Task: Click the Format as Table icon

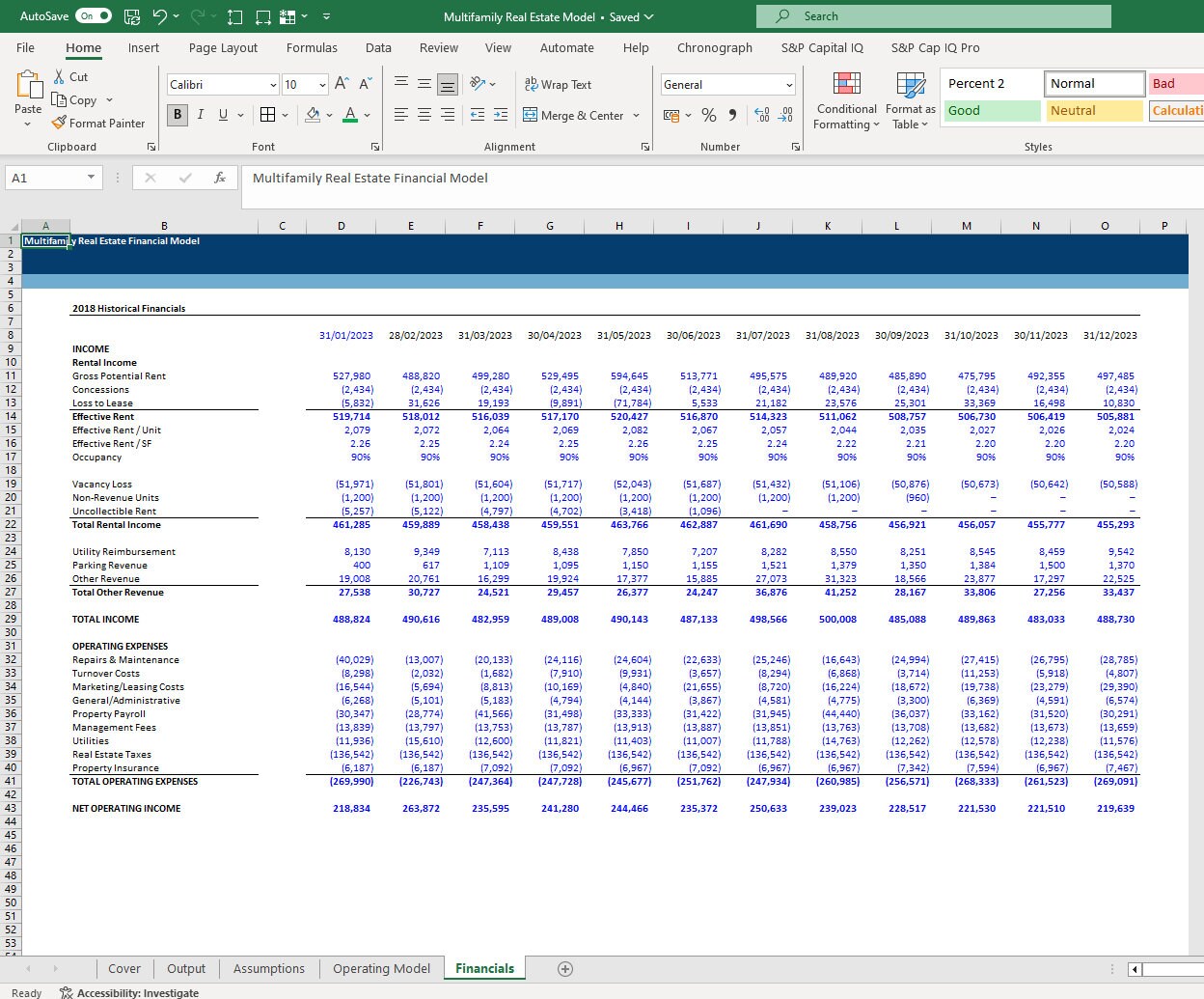Action: tap(910, 99)
